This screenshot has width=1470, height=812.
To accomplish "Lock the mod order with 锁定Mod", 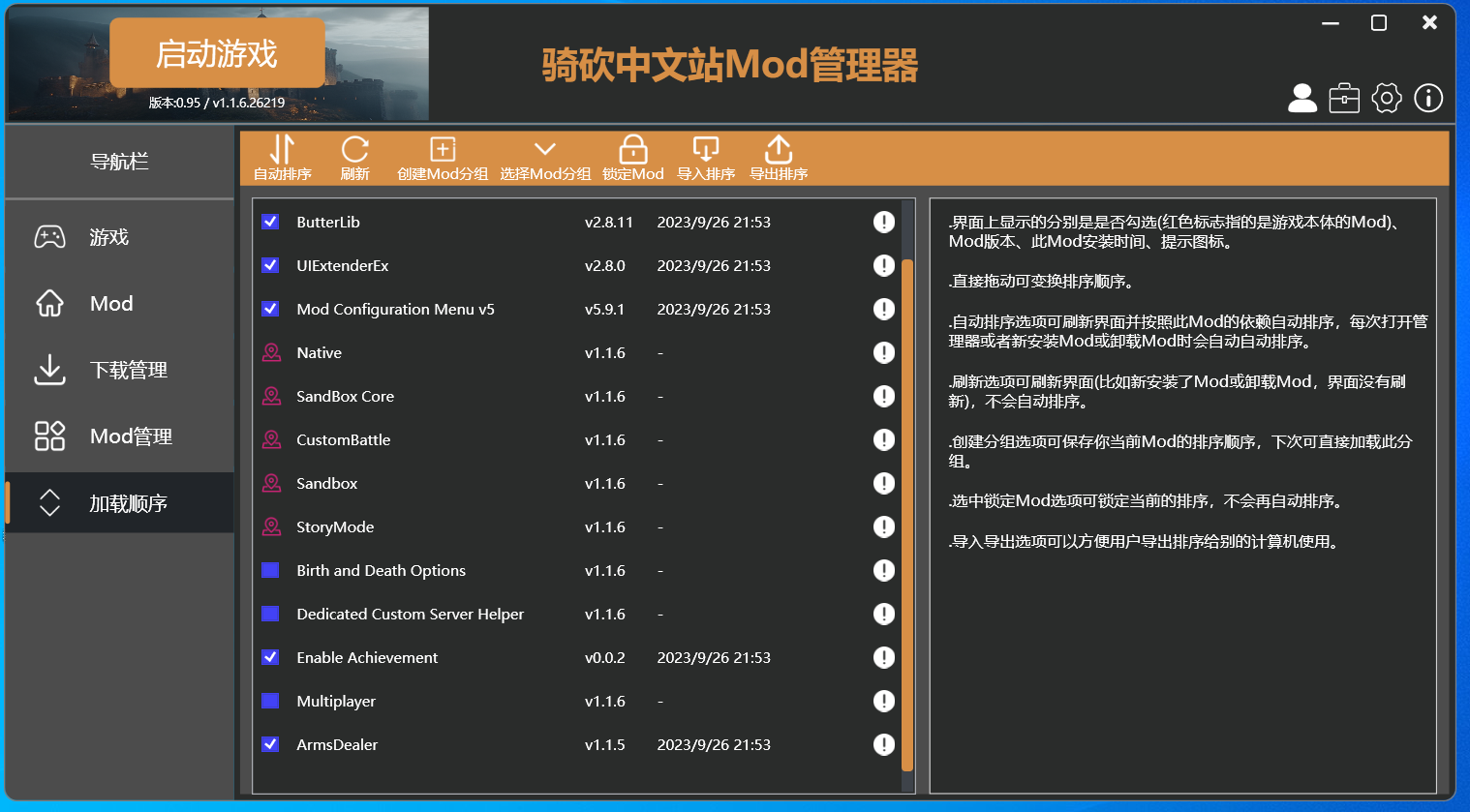I will pyautogui.click(x=632, y=158).
